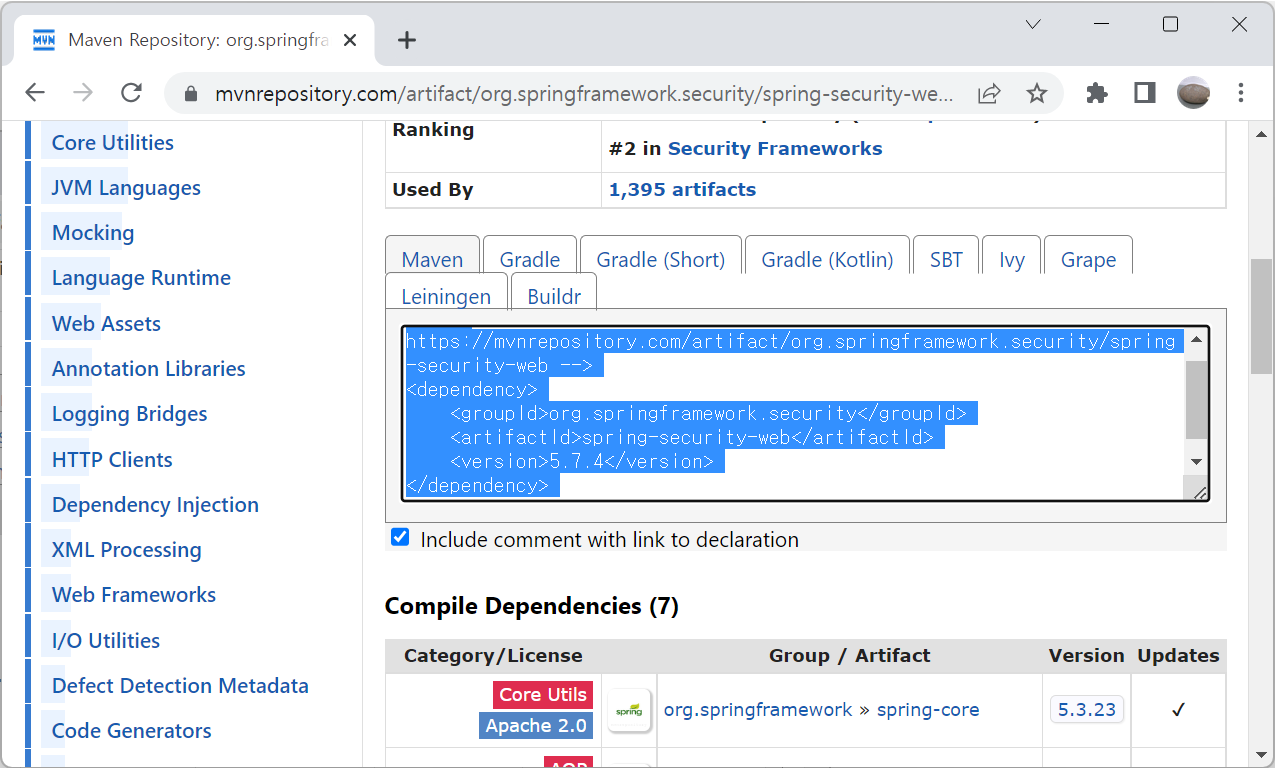
Task: Open the Extensions puzzle icon
Action: [x=1097, y=93]
